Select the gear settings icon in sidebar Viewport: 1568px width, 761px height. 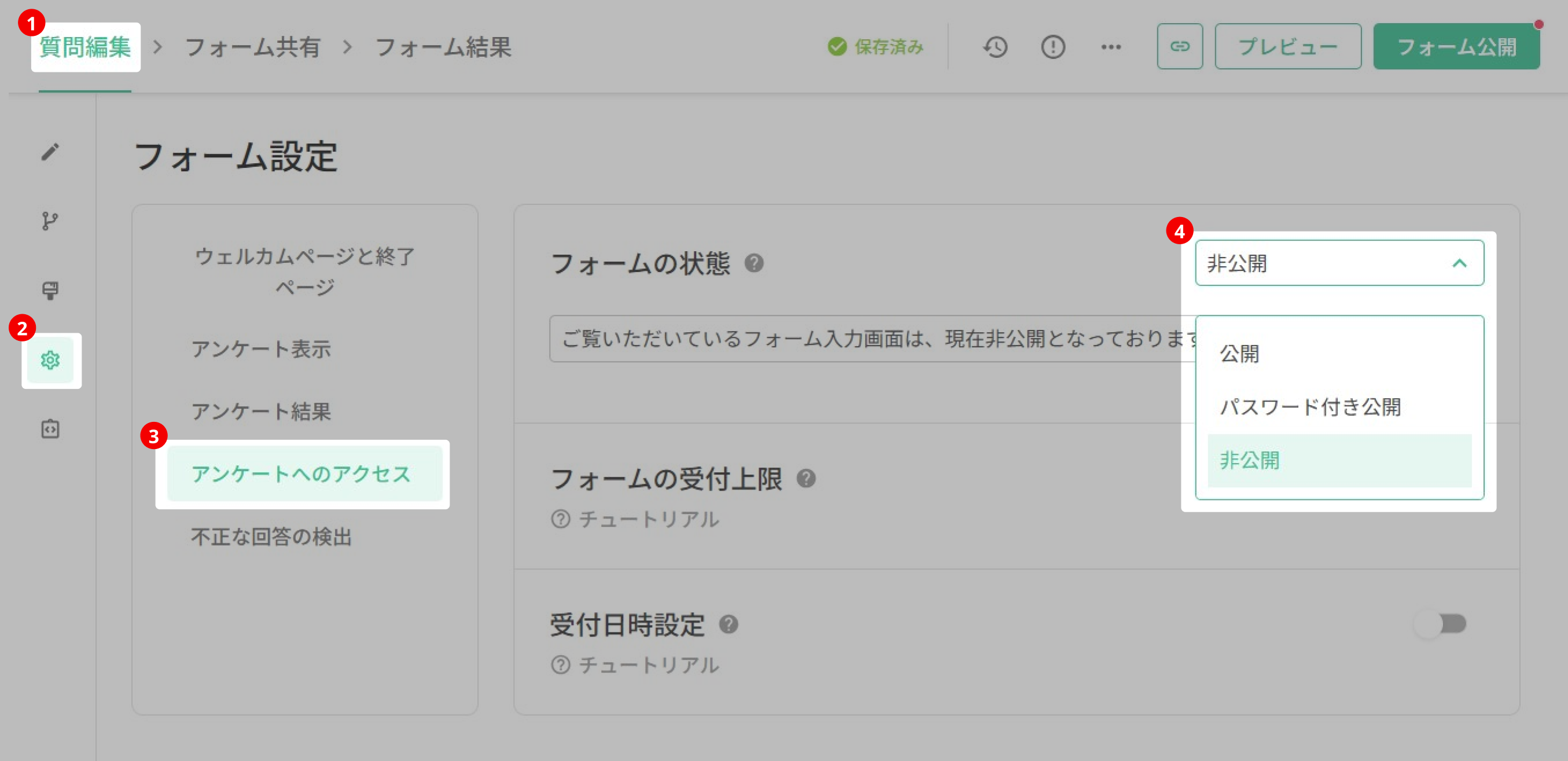point(50,360)
